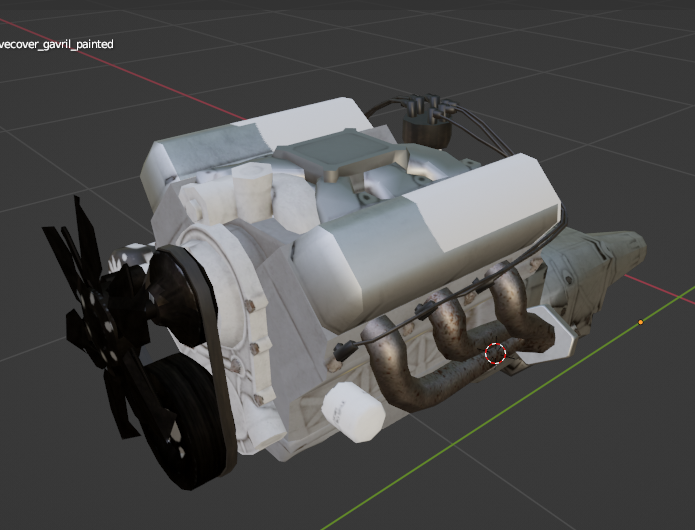Click the 'vecover_gavril_painted' object name text
695x530 pixels.
57,44
